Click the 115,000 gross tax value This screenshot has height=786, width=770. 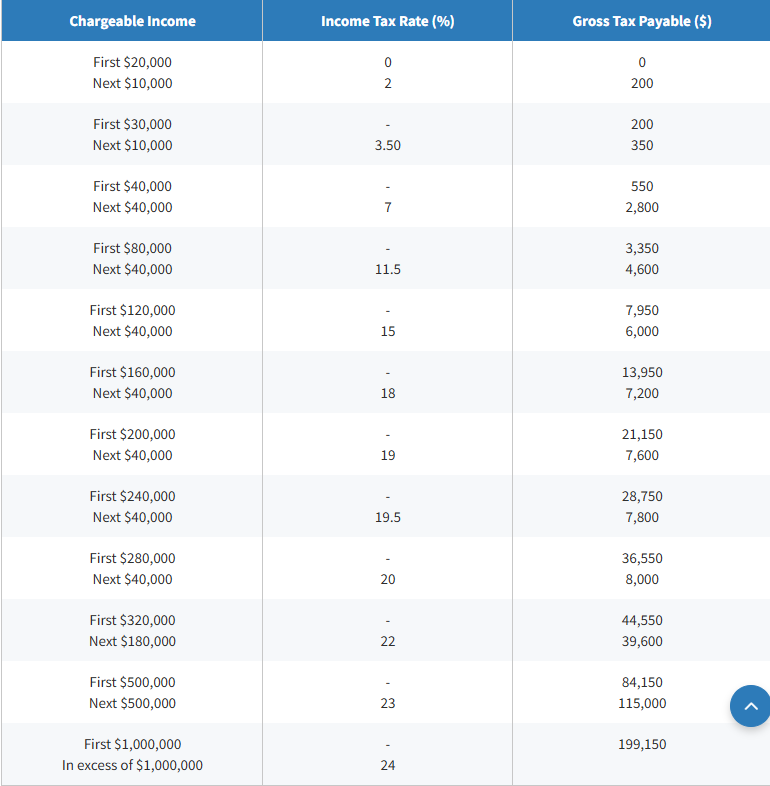tap(642, 703)
